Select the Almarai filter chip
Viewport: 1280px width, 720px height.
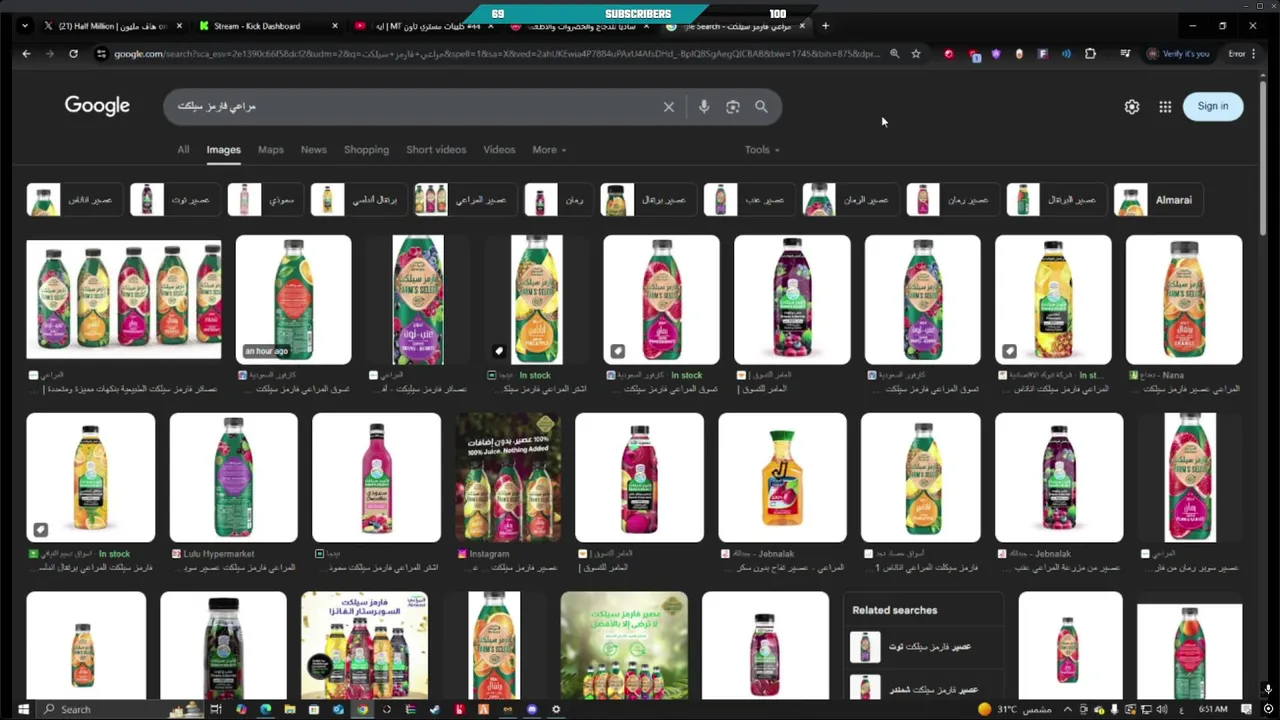coord(1159,200)
